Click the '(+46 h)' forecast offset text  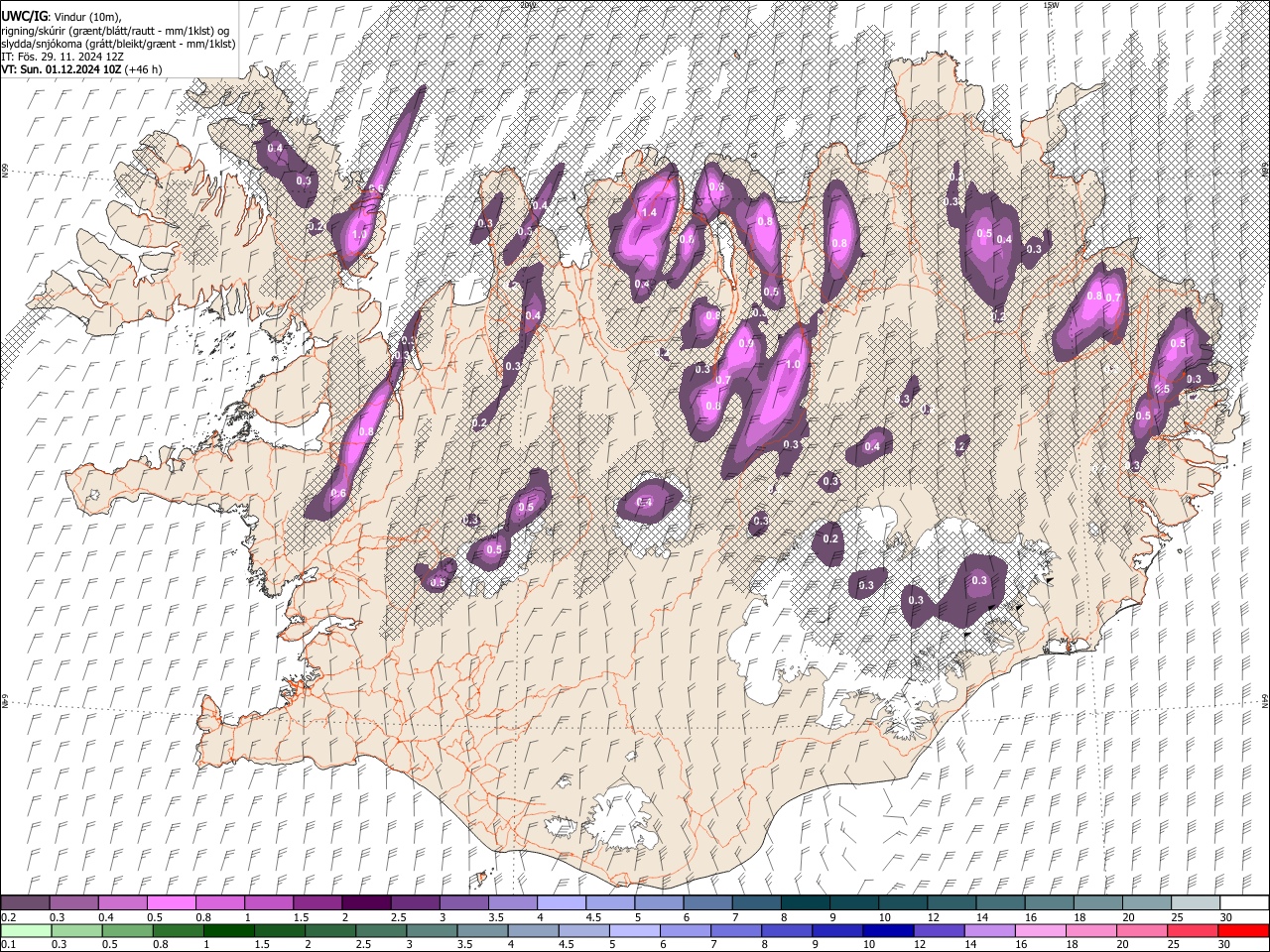tap(144, 69)
